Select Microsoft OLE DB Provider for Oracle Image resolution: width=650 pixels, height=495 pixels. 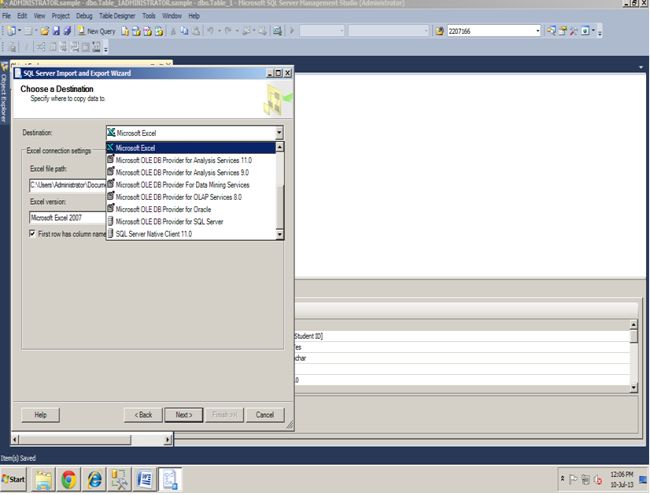click(191, 209)
